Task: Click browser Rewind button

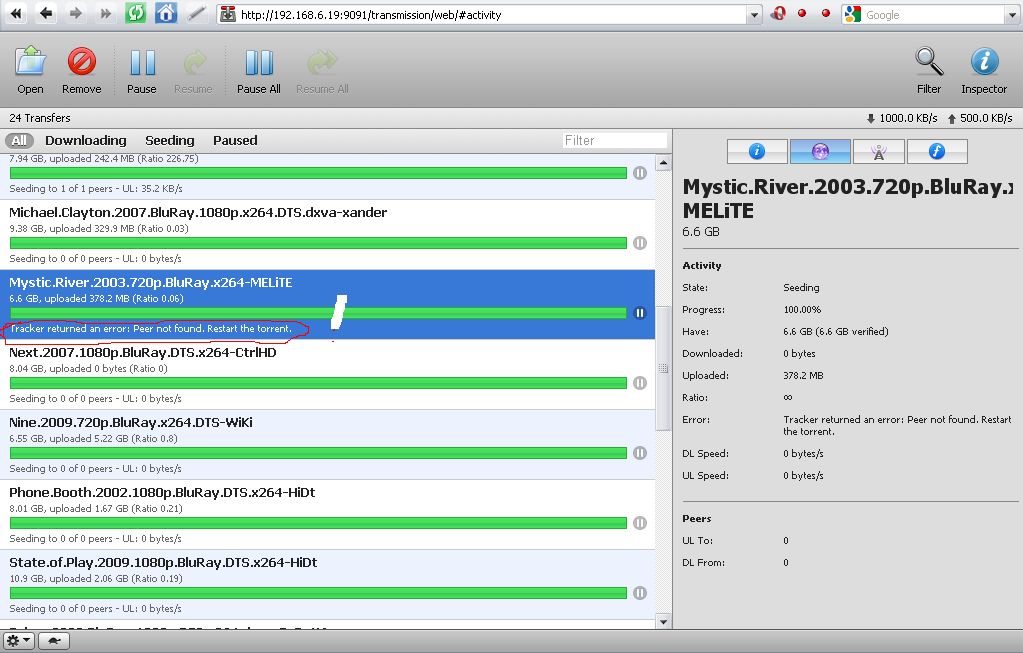Action: [x=16, y=13]
